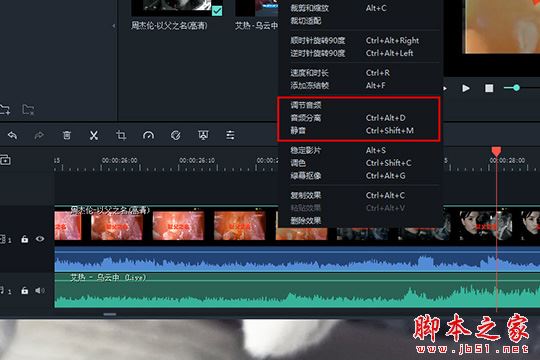Image resolution: width=540 pixels, height=360 pixels.
Task: Uncheck the 周杰伦-以父之名 media thumbnail checkmark
Action: [x=217, y=11]
